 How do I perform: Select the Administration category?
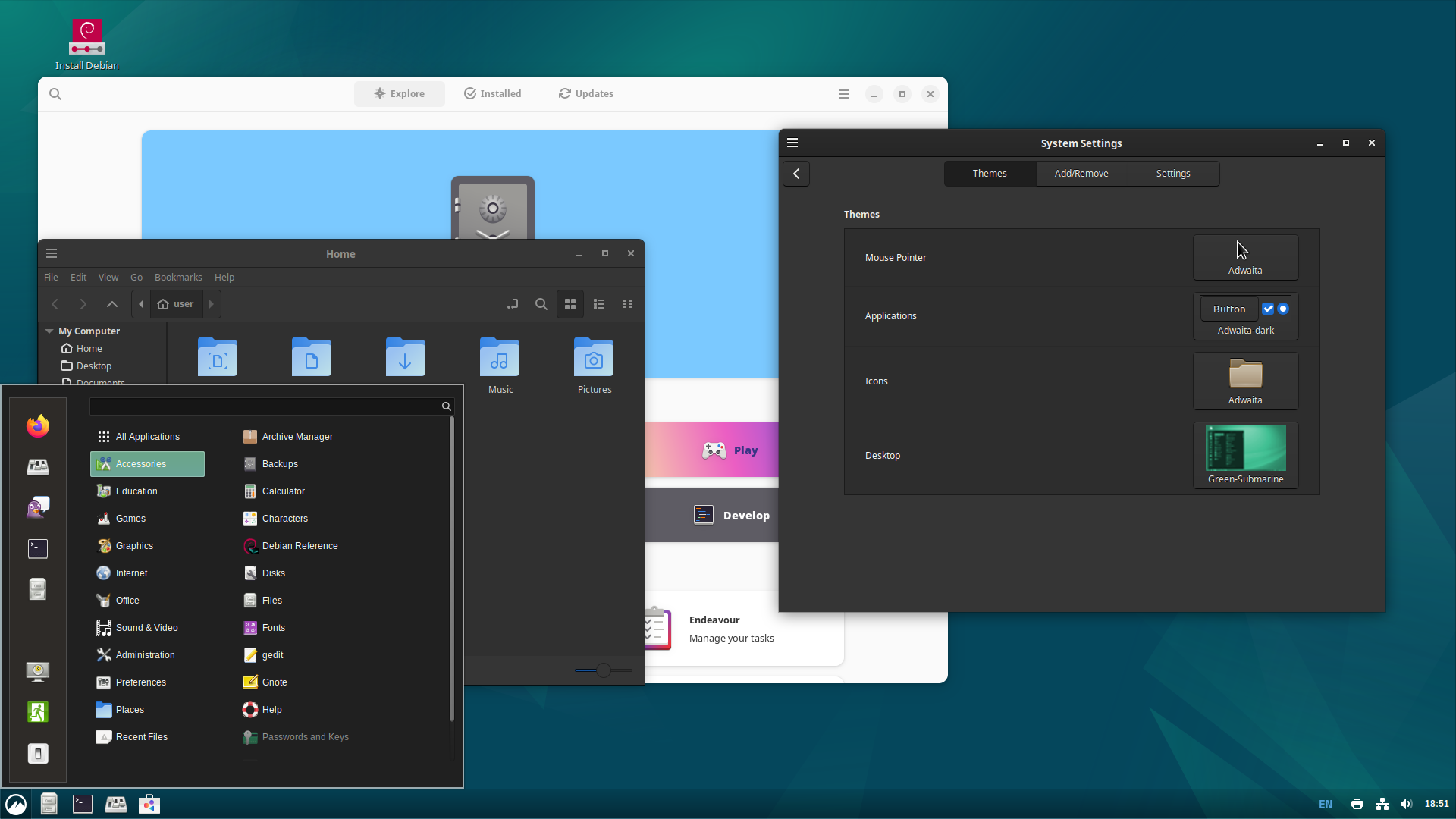point(145,655)
